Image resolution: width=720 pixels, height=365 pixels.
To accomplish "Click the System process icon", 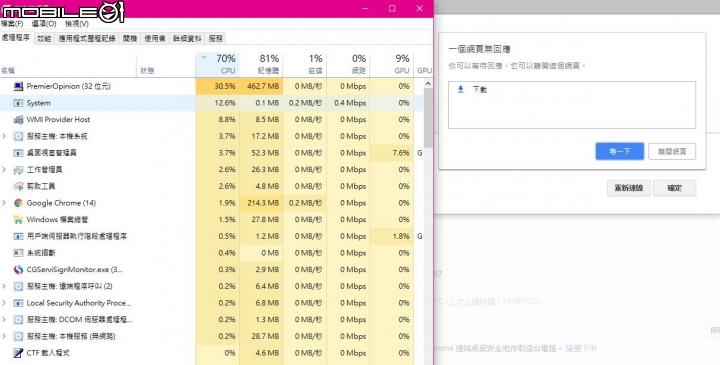I will (18, 103).
